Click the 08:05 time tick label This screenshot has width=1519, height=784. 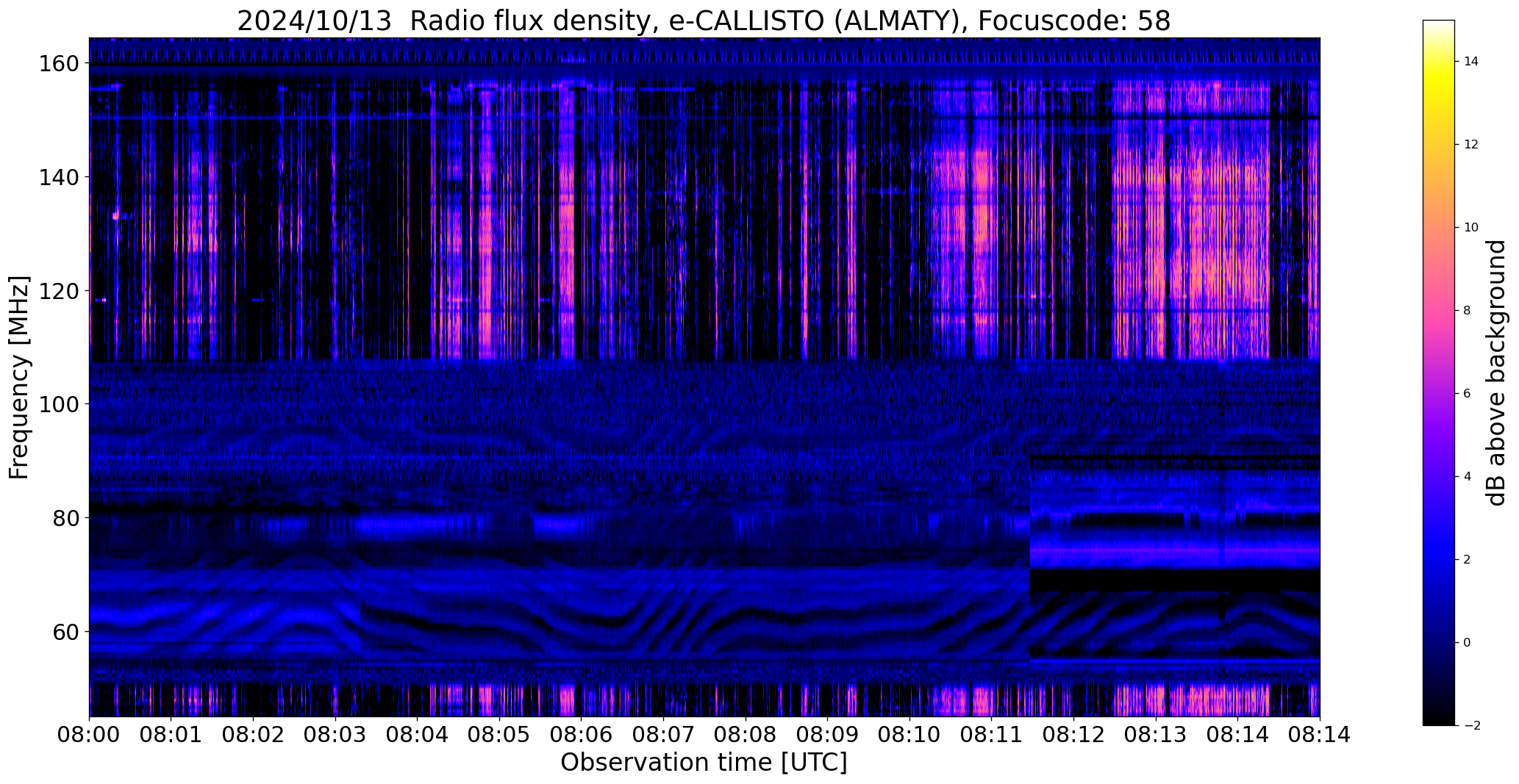click(499, 735)
